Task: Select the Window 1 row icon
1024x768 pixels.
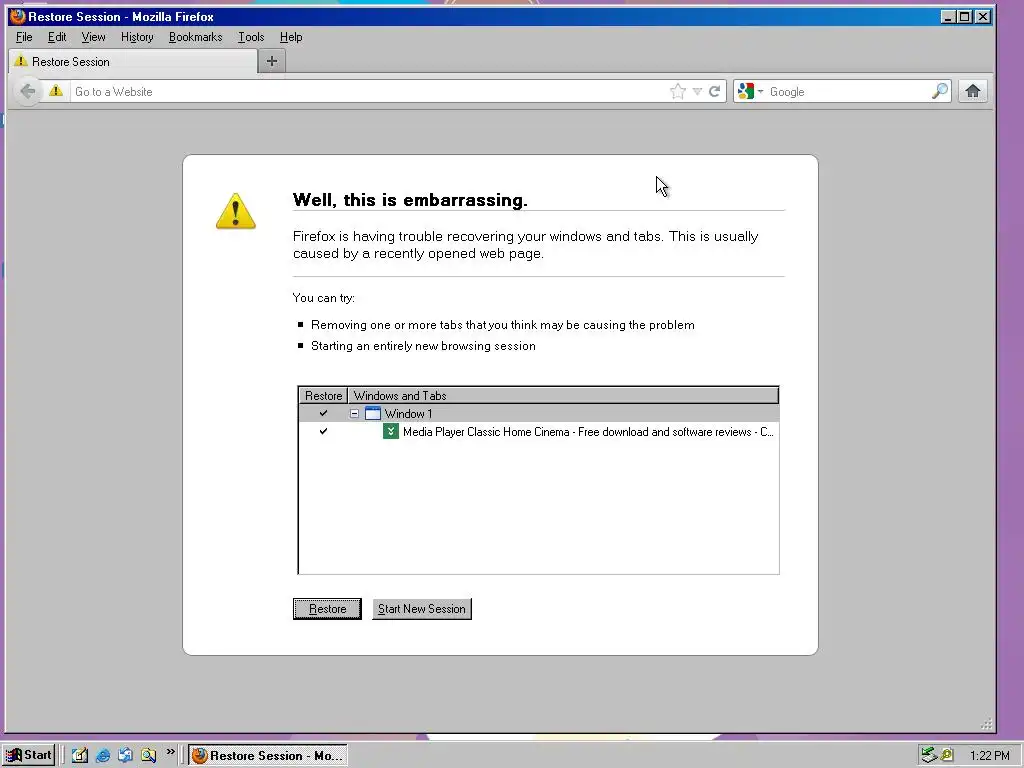Action: coord(373,413)
